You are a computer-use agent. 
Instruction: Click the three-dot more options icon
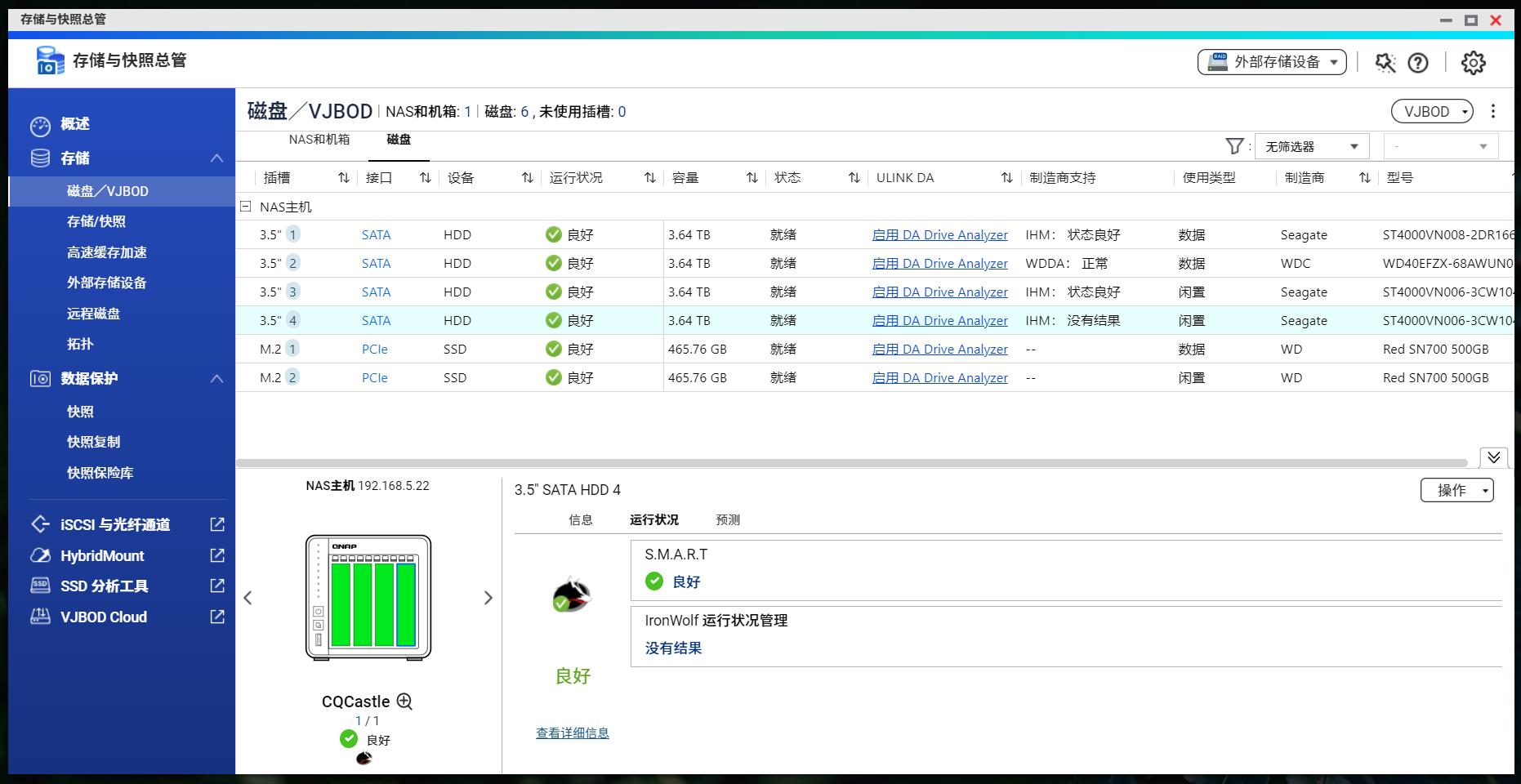click(x=1494, y=111)
